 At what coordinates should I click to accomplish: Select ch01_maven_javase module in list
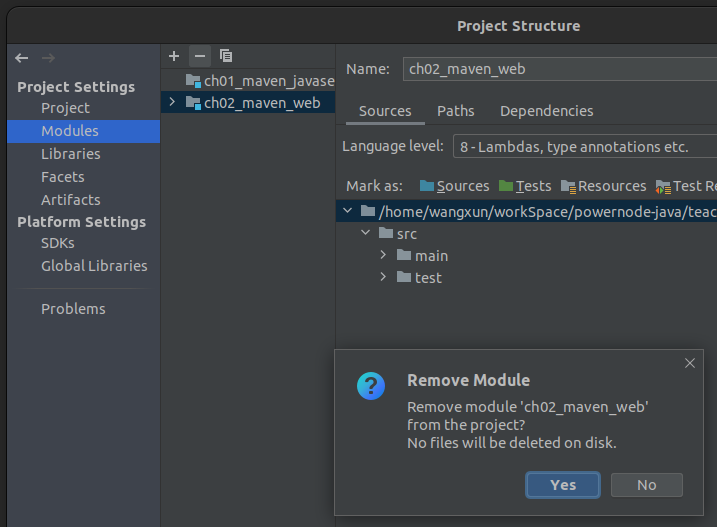pos(268,80)
